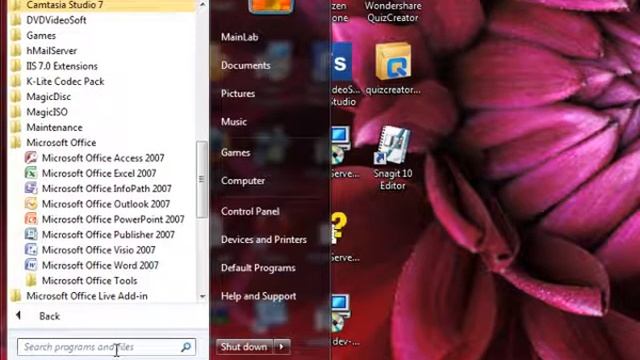Screen dimensions: 640x360
Task: Open the Wondershare QuizCreator desktop icon
Action: coord(393,12)
